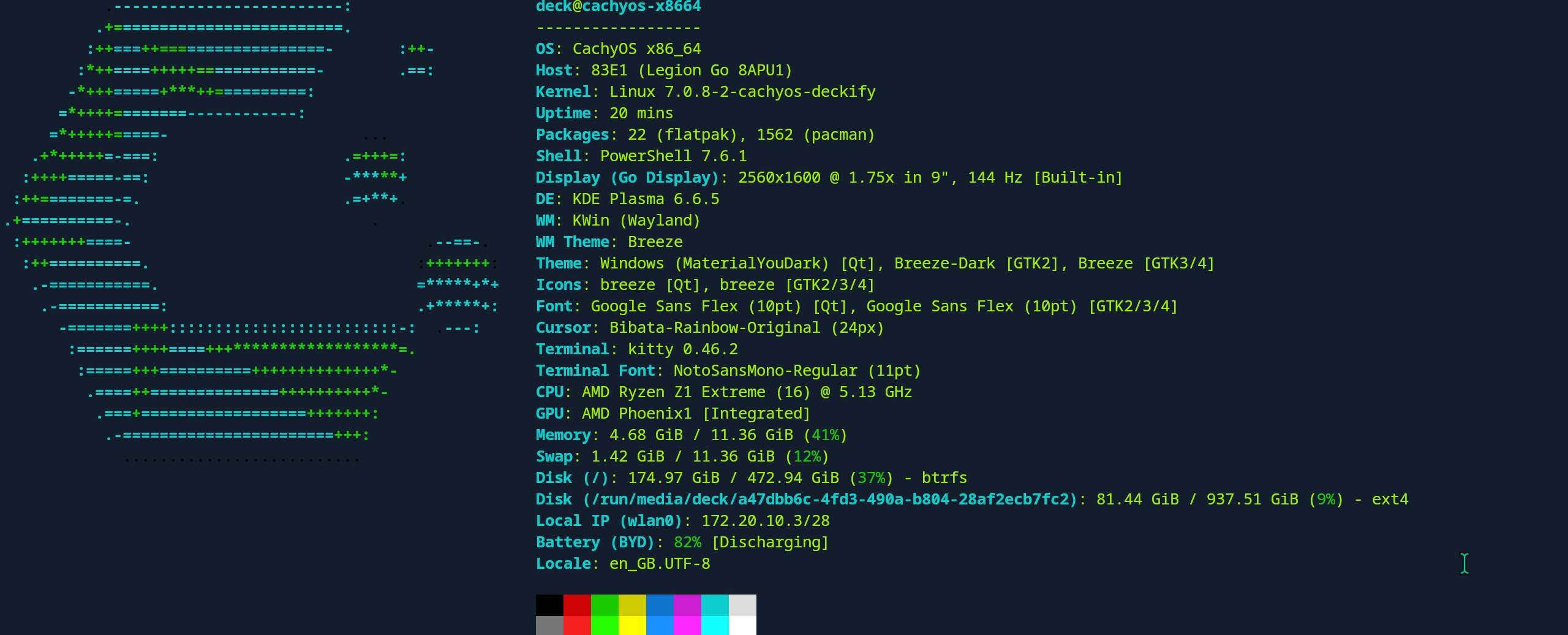The width and height of the screenshot is (1568, 635).
Task: Click the bright magenta palette block
Action: 687,625
